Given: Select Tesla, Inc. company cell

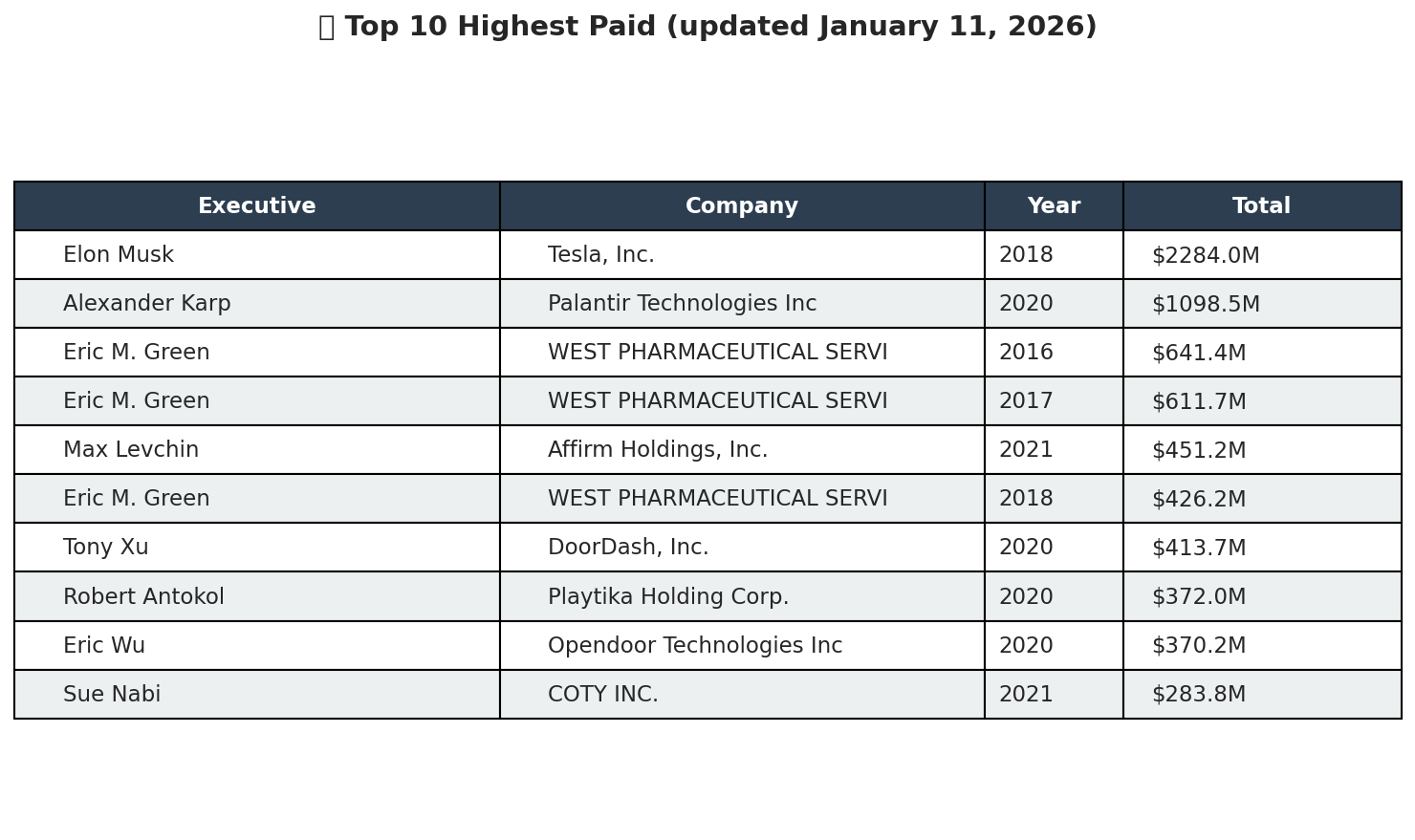Looking at the screenshot, I should tap(742, 255).
